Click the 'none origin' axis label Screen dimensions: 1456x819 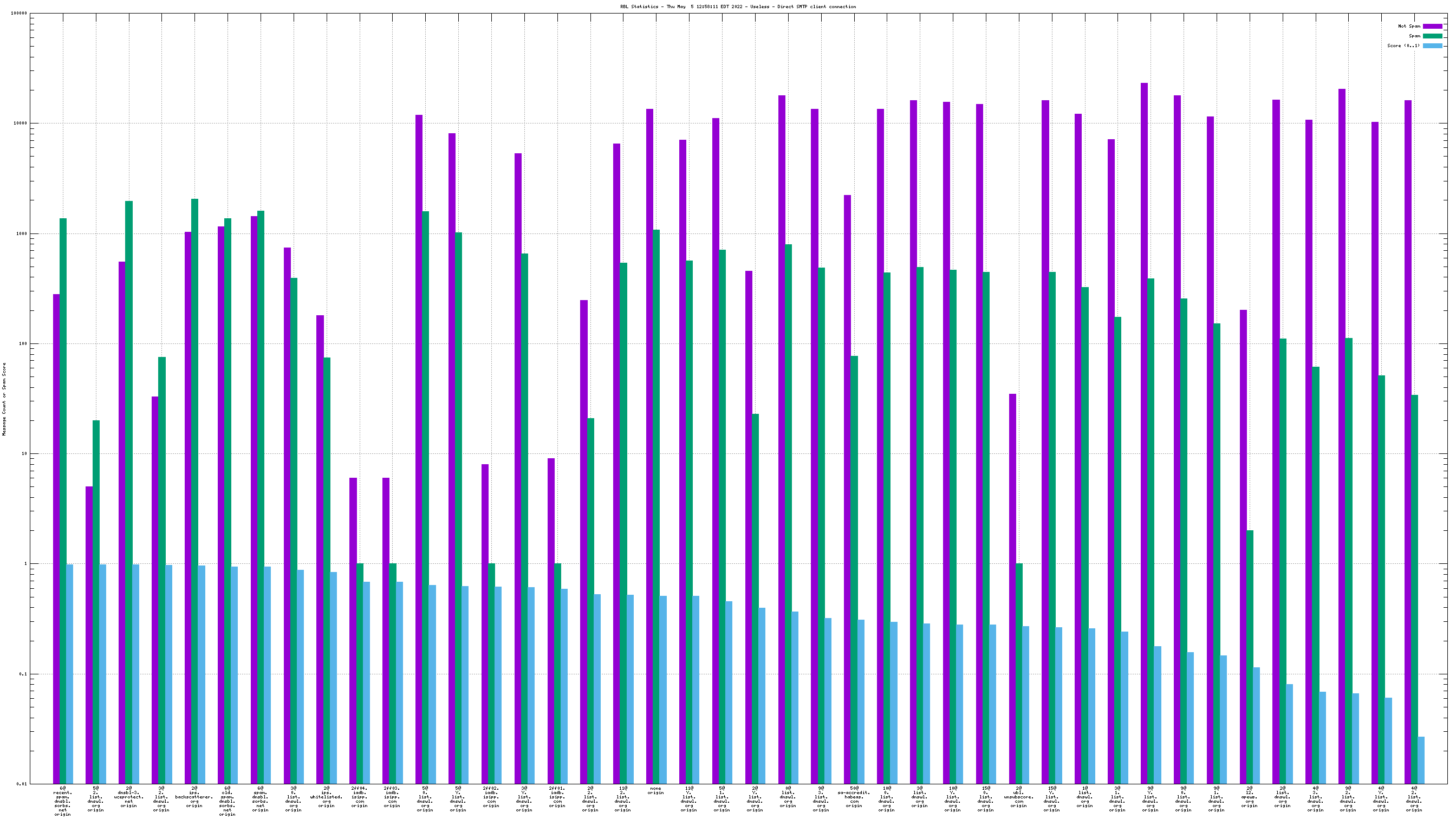pos(655,790)
